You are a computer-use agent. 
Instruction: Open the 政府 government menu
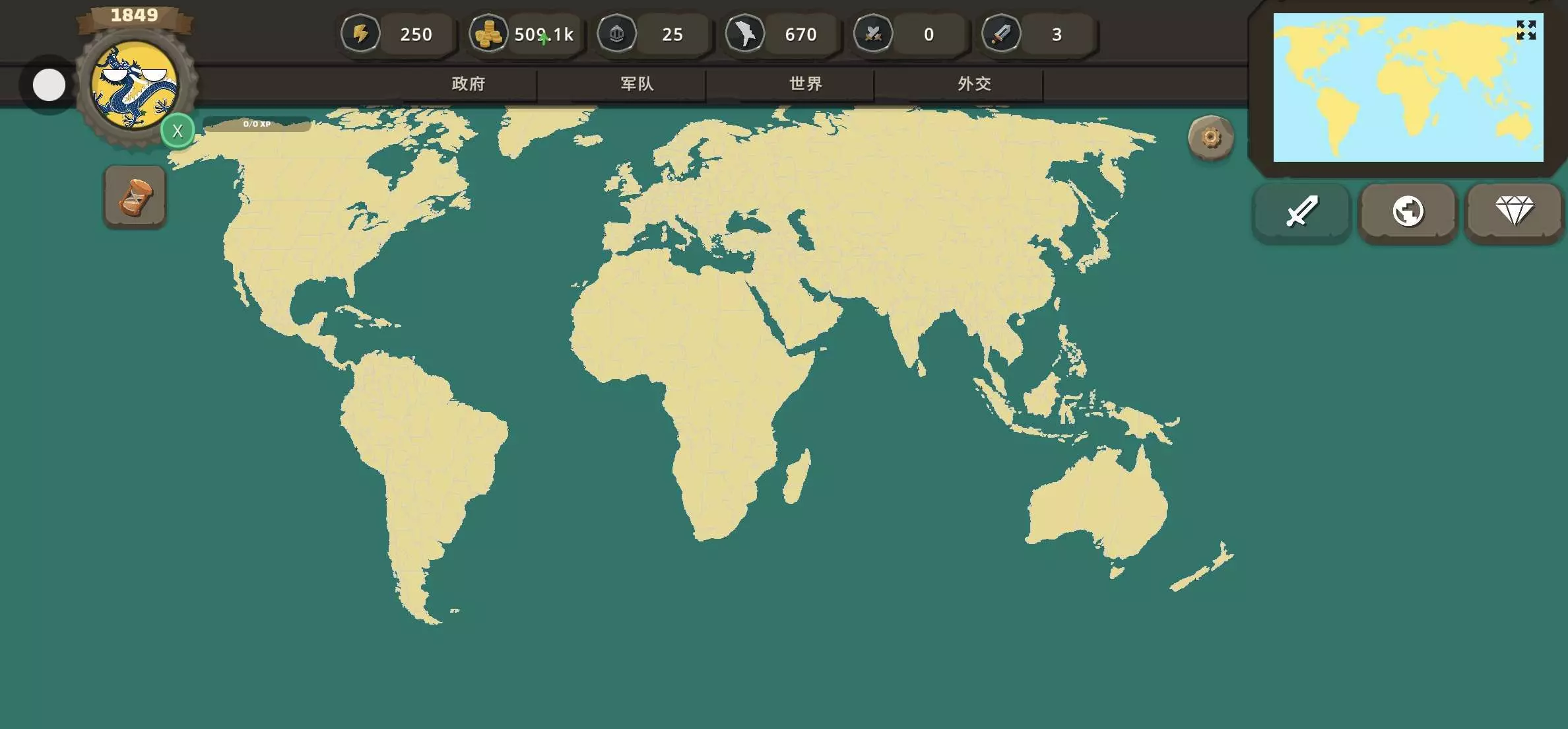pos(468,84)
